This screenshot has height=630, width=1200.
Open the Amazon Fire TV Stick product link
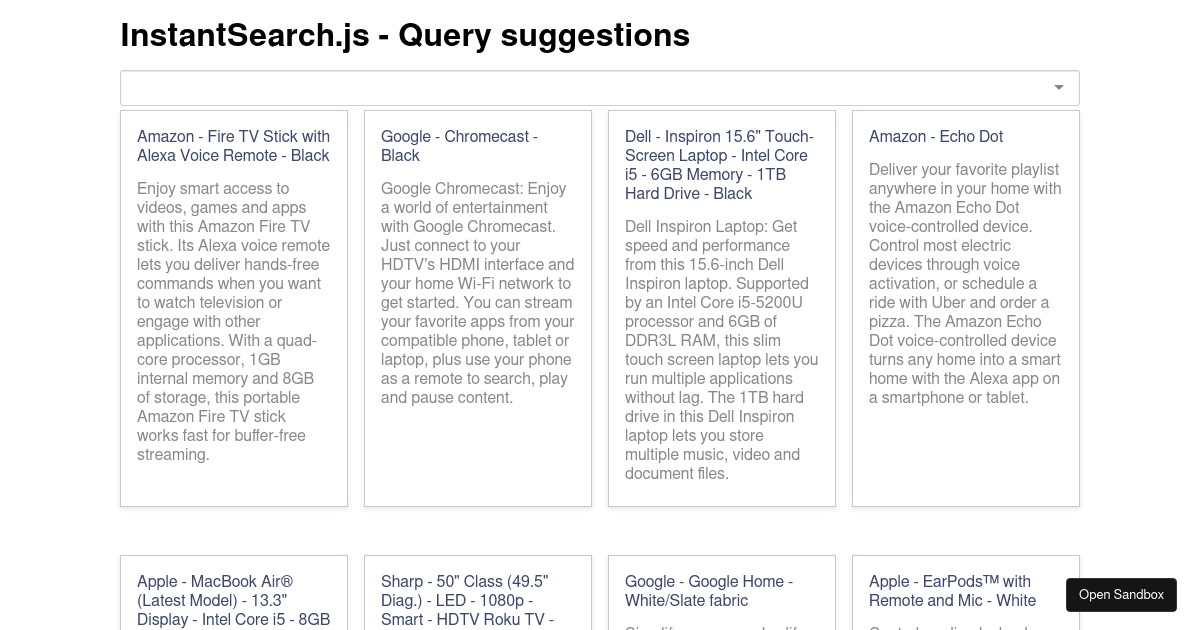click(x=233, y=146)
